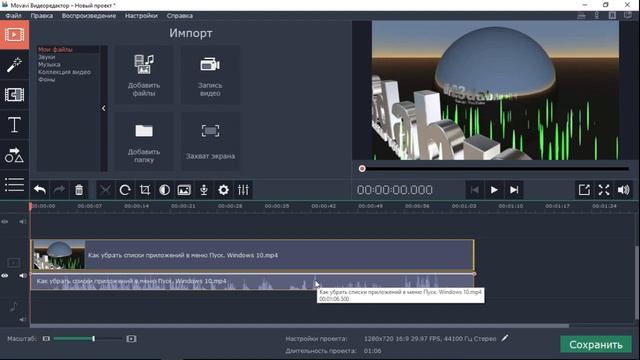Open the audio equalizer sliders icon
Viewport: 640px width, 360px height.
point(243,190)
